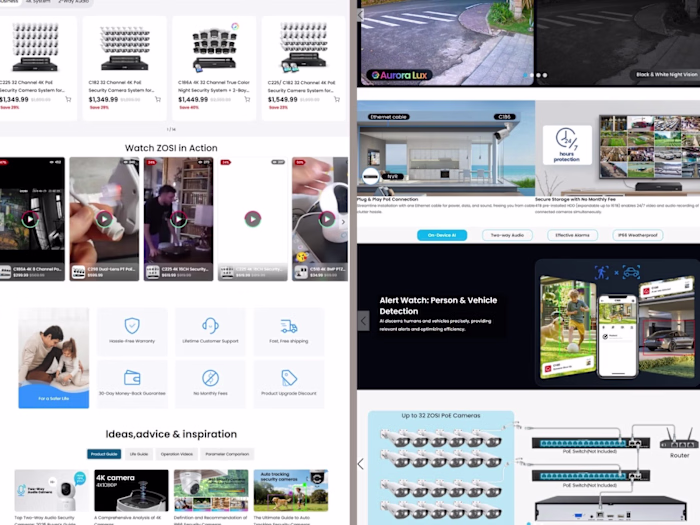Add $1,549.99 C225/C182 system to cart
700x525 pixels.
tap(337, 99)
